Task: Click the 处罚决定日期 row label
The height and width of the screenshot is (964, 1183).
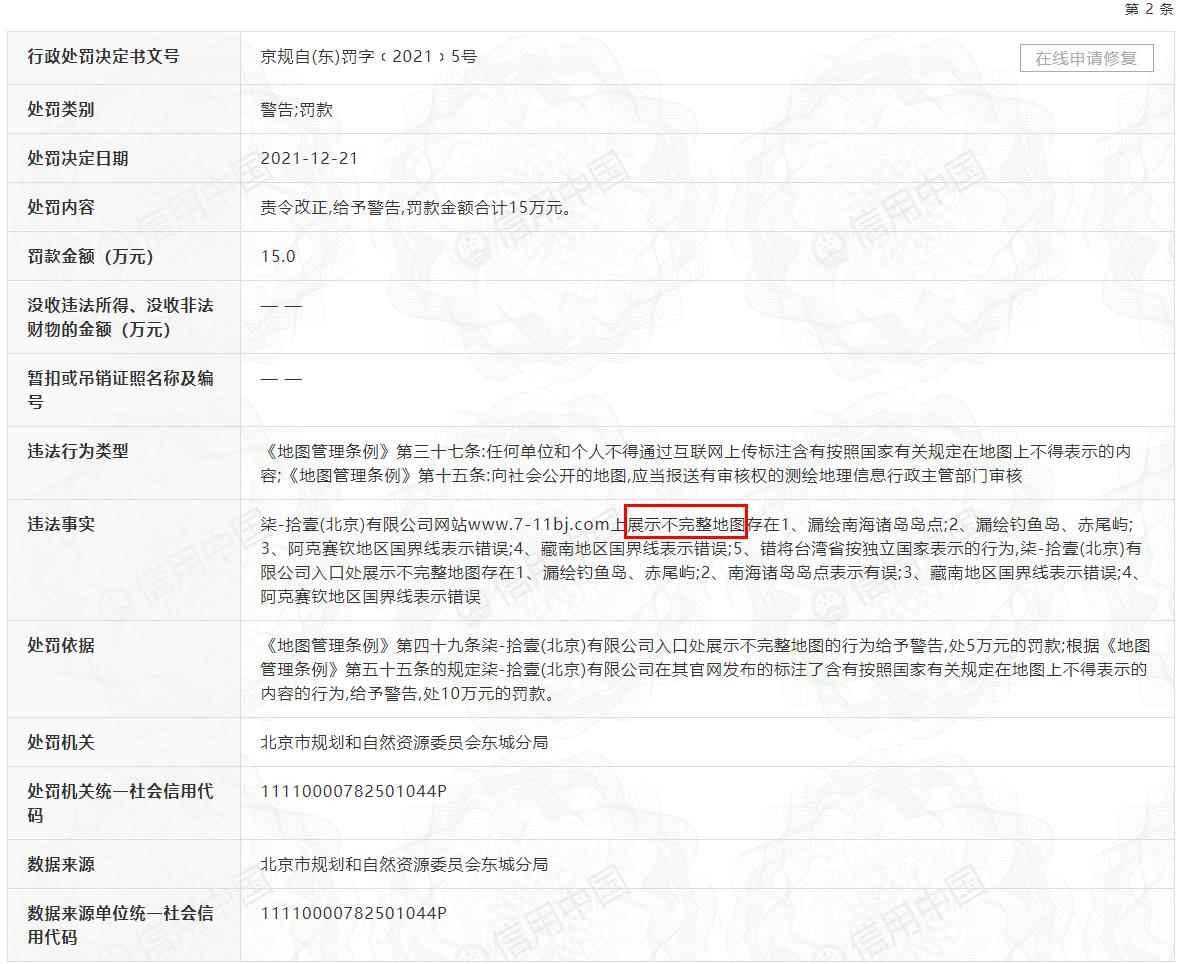Action: (78, 159)
